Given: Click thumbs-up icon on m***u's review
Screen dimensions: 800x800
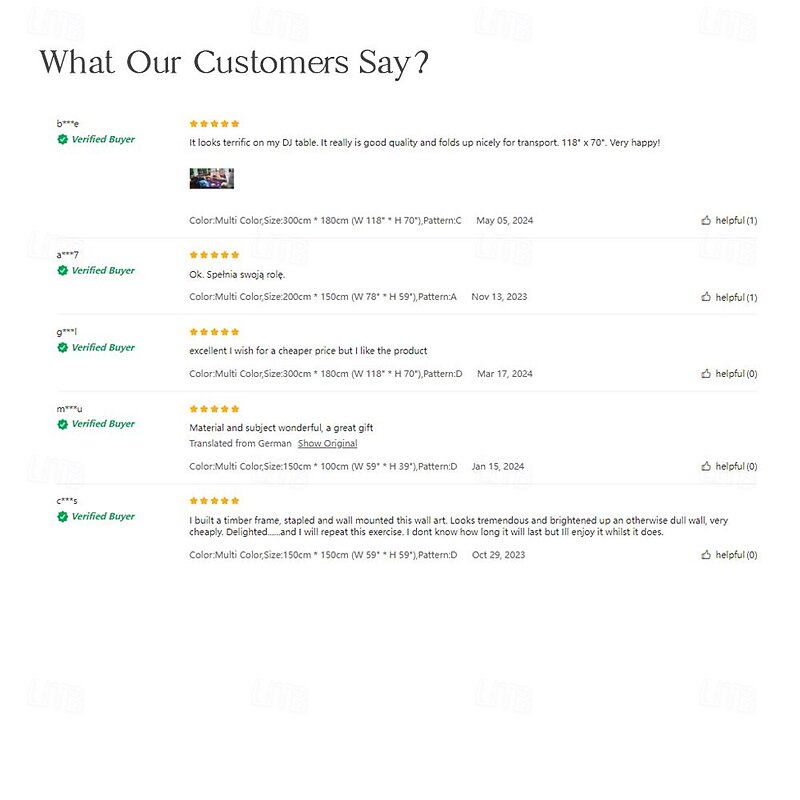Looking at the screenshot, I should tap(706, 466).
